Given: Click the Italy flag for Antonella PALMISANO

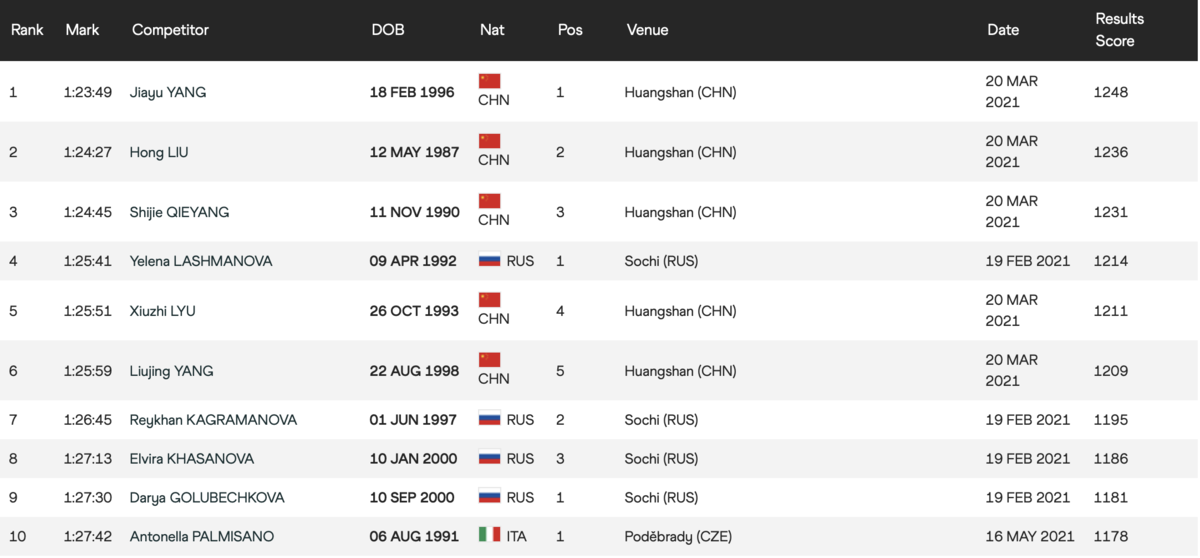Looking at the screenshot, I should click(x=489, y=536).
